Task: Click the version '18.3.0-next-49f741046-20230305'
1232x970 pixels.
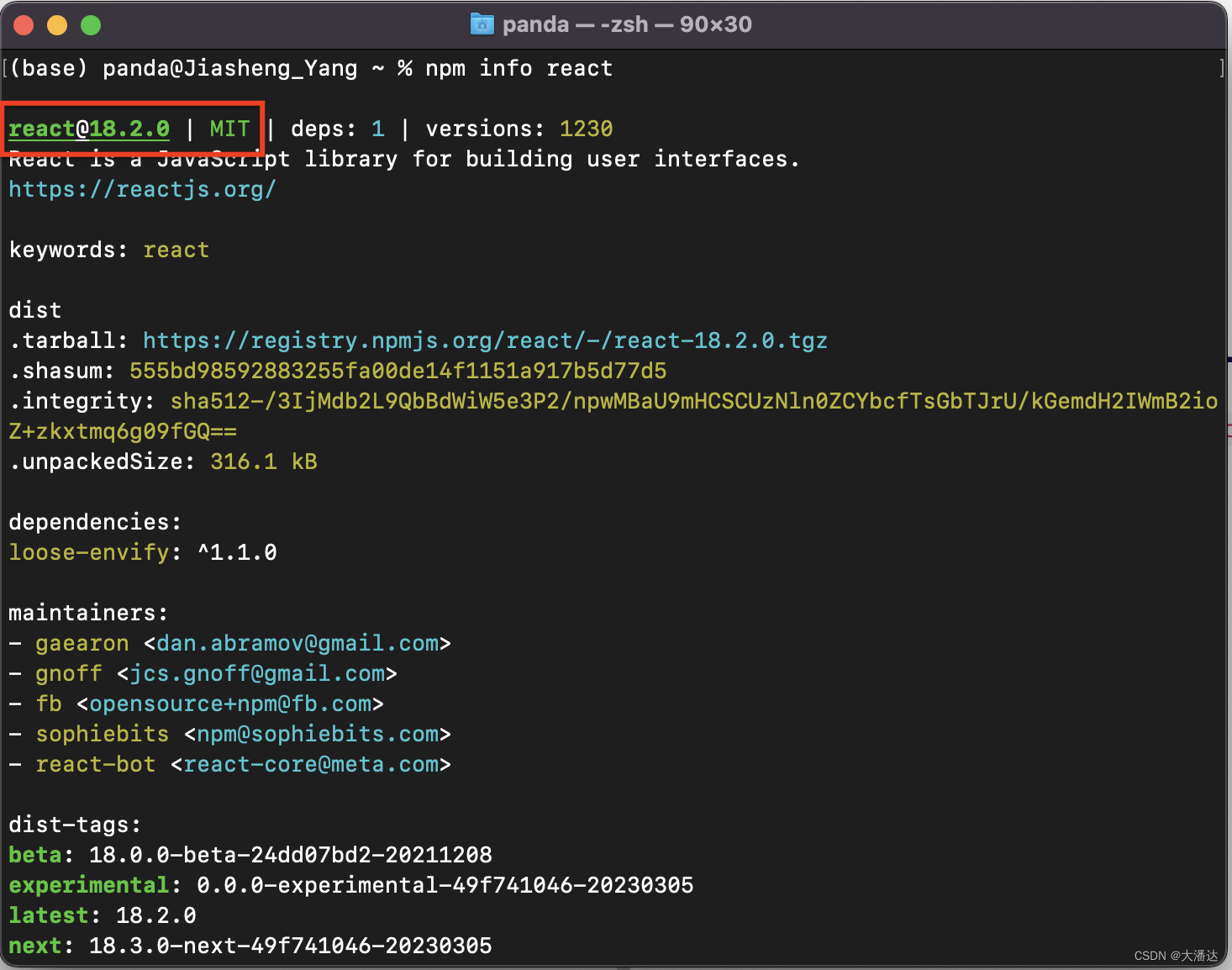Action: (291, 946)
